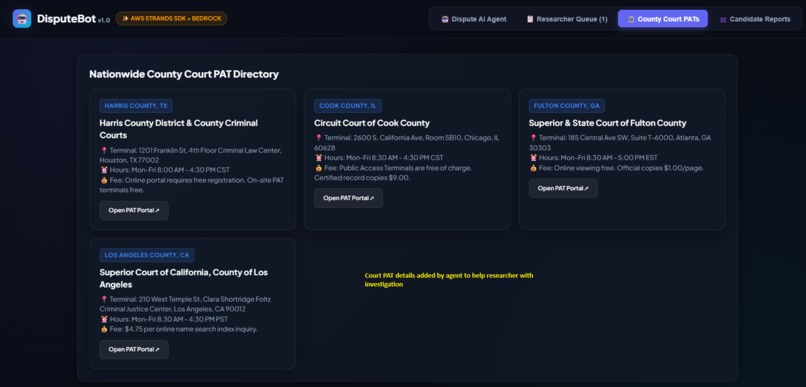The width and height of the screenshot is (806, 387).
Task: Click the Cook County fee money icon
Action: 319,168
